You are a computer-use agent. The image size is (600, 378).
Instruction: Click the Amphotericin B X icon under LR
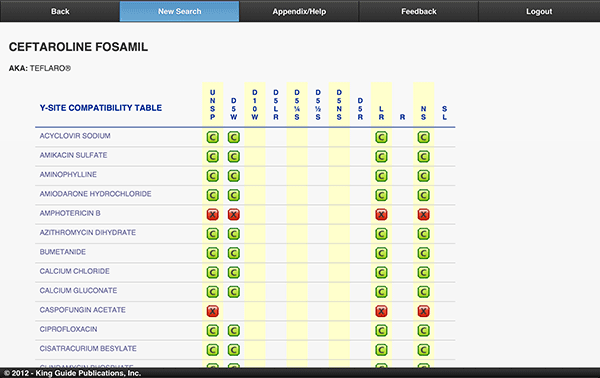pyautogui.click(x=381, y=214)
